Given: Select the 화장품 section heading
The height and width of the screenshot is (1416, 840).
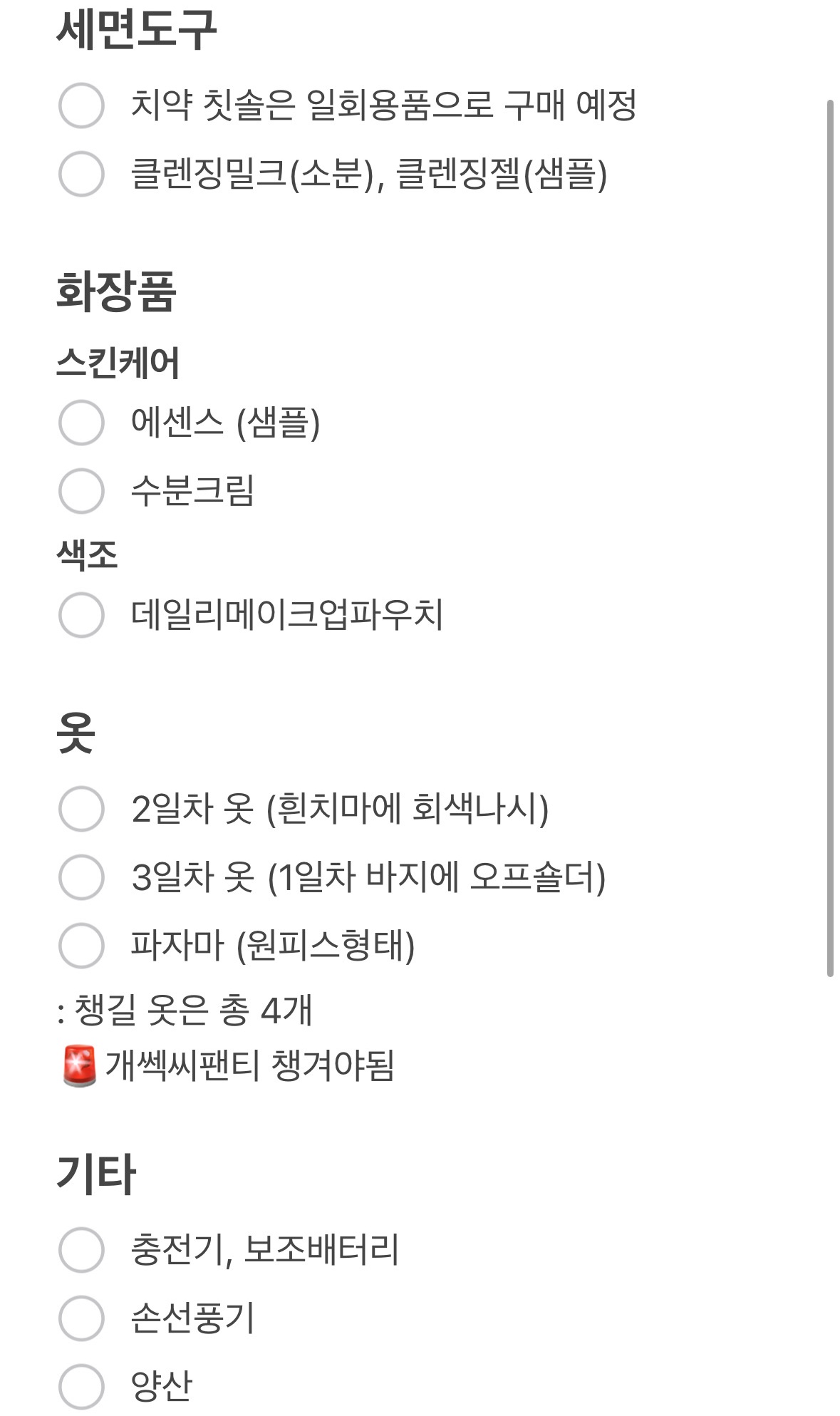Looking at the screenshot, I should [116, 291].
